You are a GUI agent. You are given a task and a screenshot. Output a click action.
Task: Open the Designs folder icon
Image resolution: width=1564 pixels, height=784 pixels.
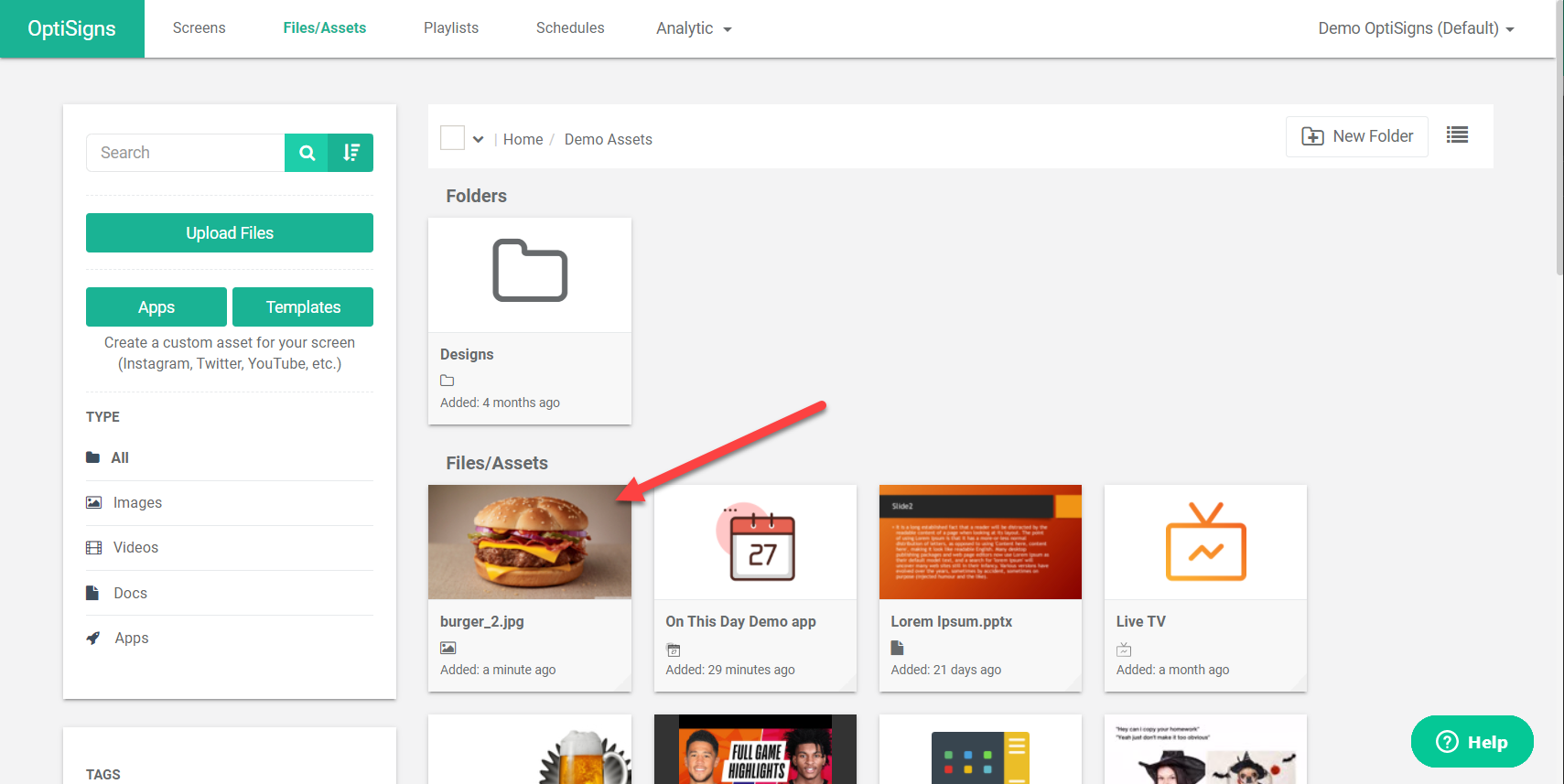(530, 271)
